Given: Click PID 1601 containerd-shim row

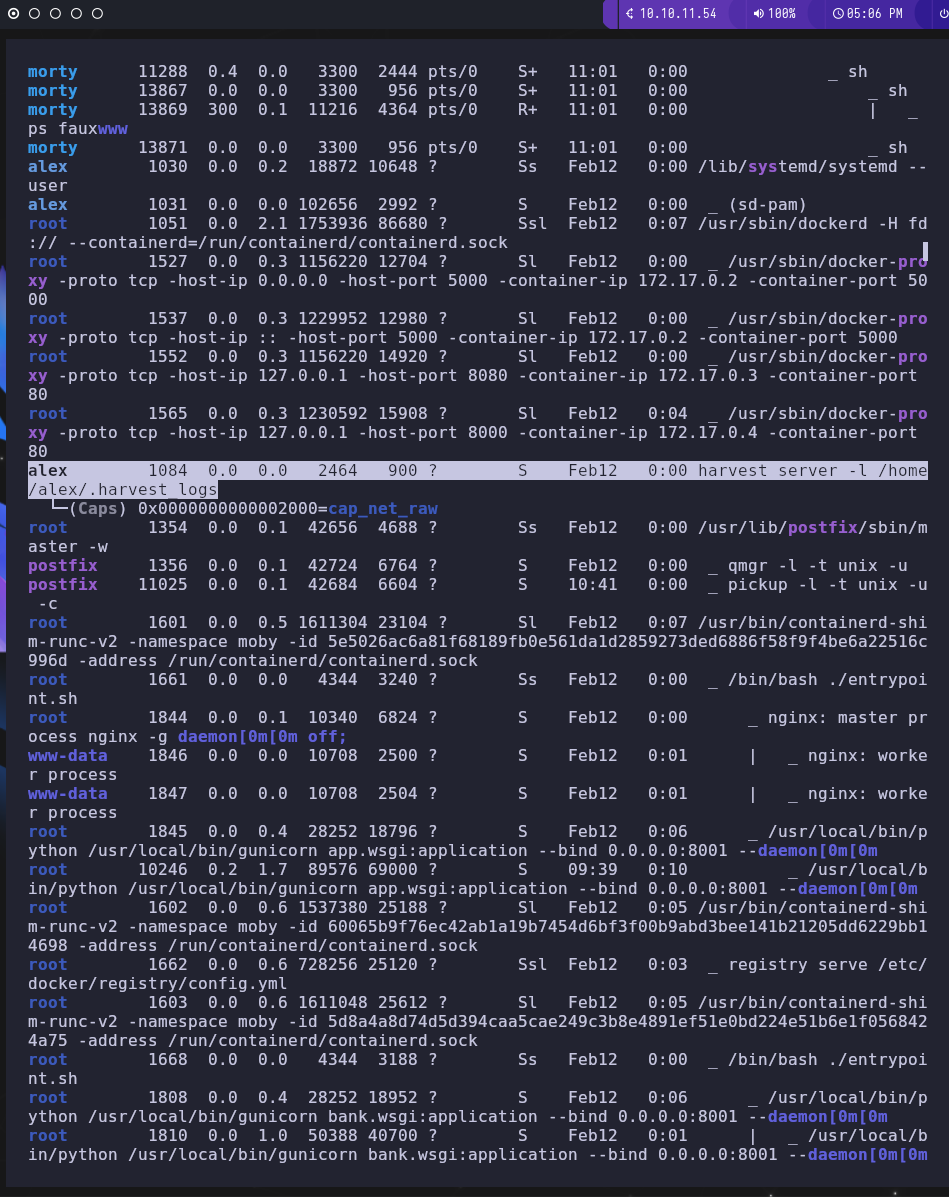Looking at the screenshot, I should tap(168, 623).
